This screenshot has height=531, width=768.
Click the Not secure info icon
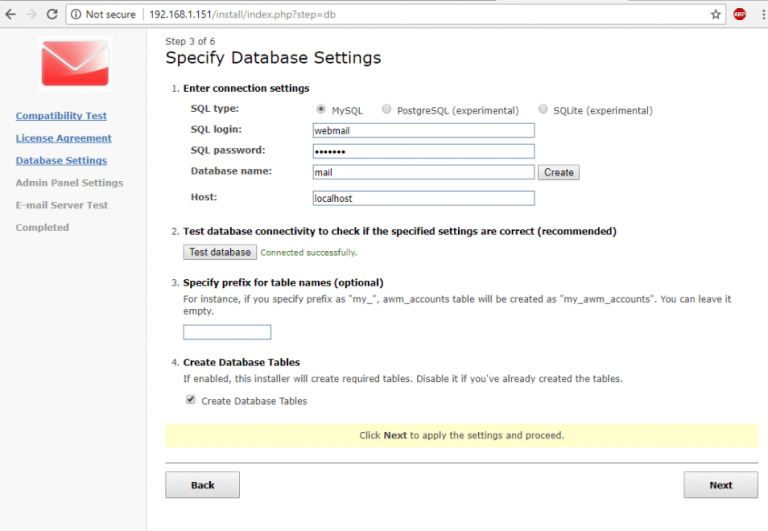76,14
